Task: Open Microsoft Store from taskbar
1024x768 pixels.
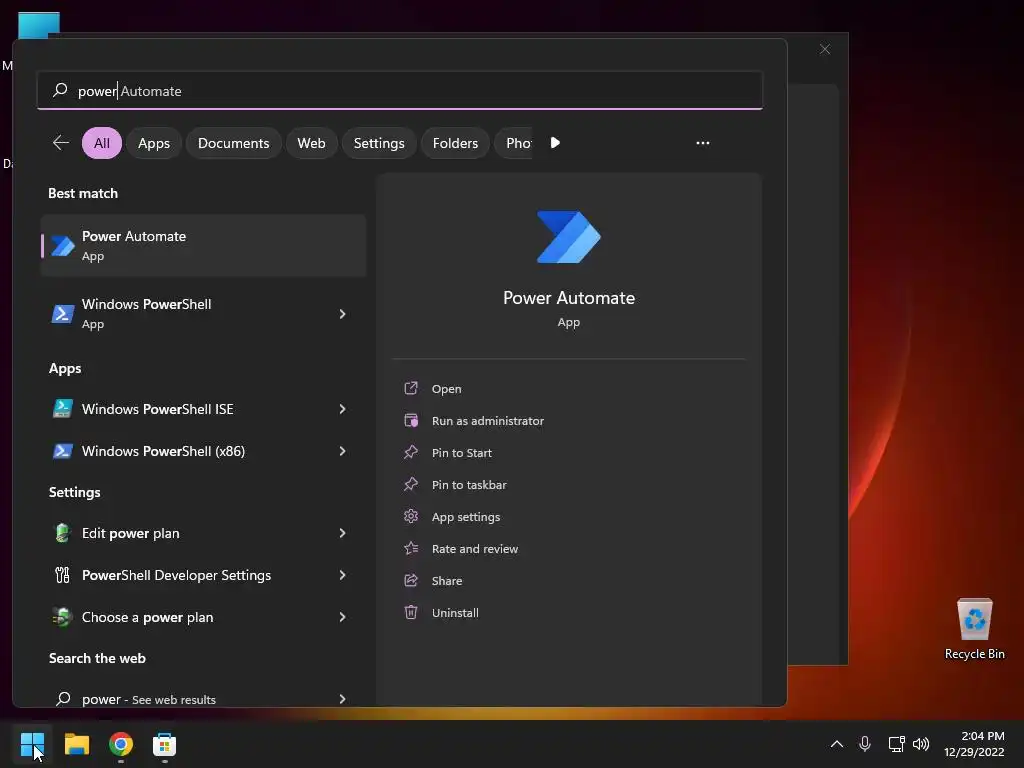Action: (165, 744)
